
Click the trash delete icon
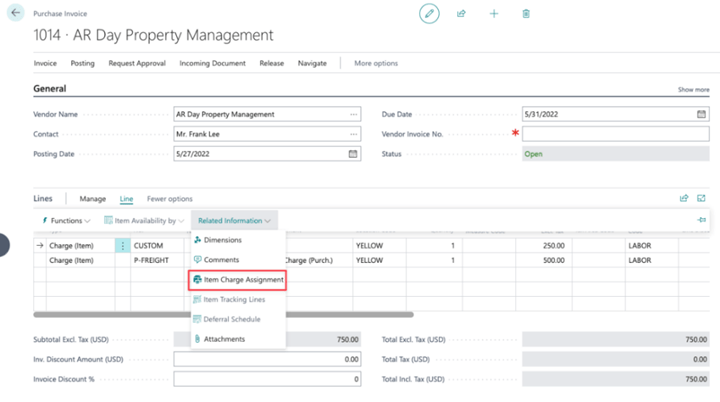pyautogui.click(x=526, y=14)
